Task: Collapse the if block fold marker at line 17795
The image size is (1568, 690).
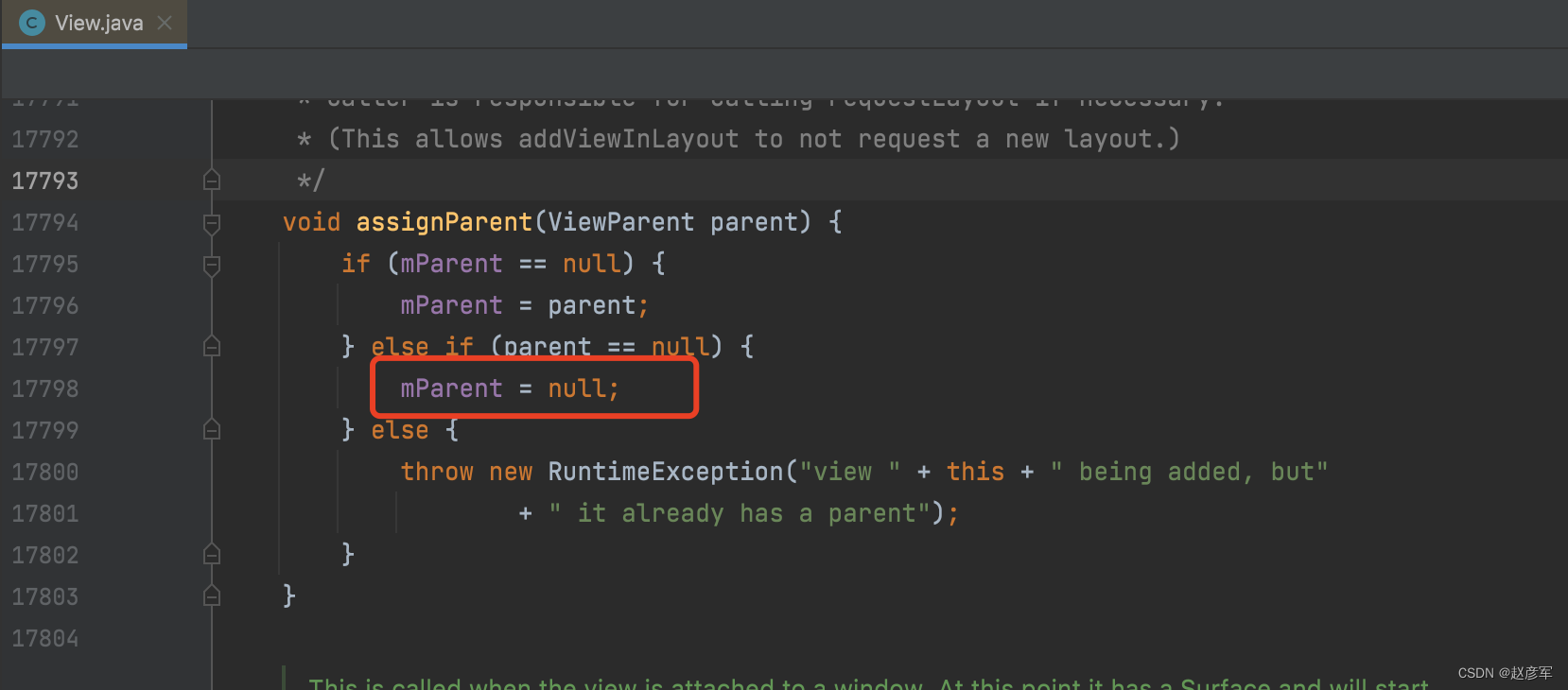Action: [212, 265]
